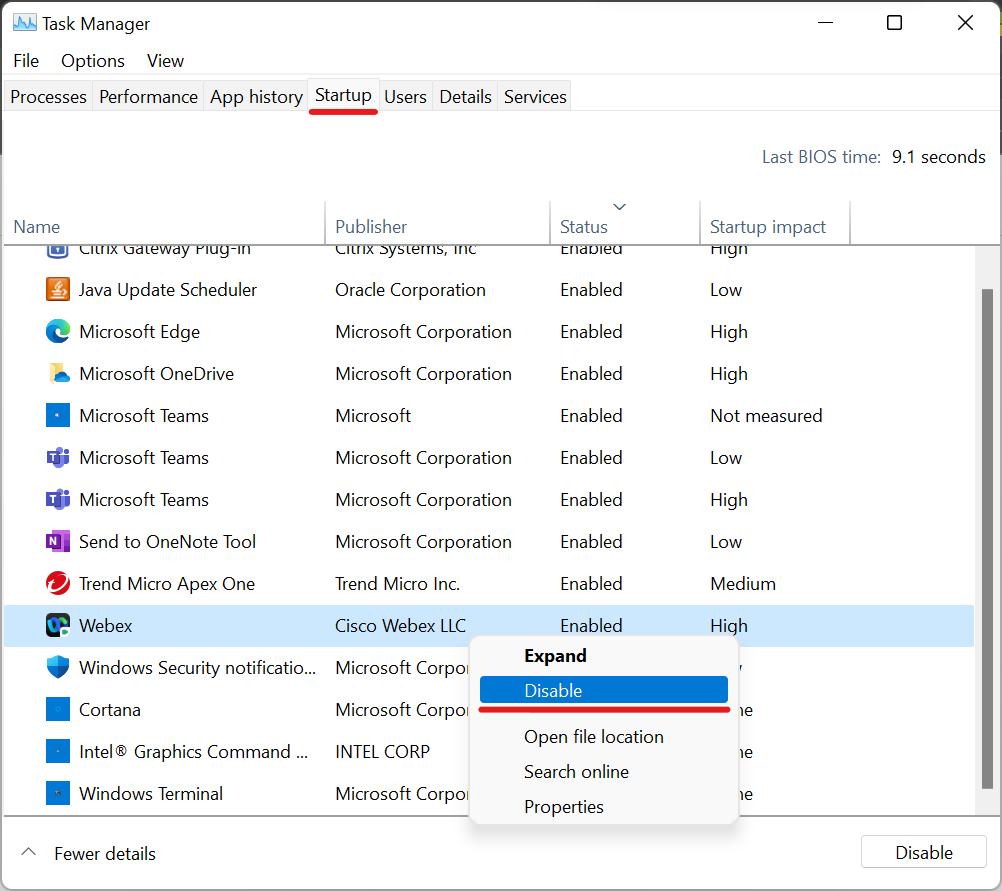Image resolution: width=1002 pixels, height=891 pixels.
Task: Open the File menu
Action: point(26,61)
